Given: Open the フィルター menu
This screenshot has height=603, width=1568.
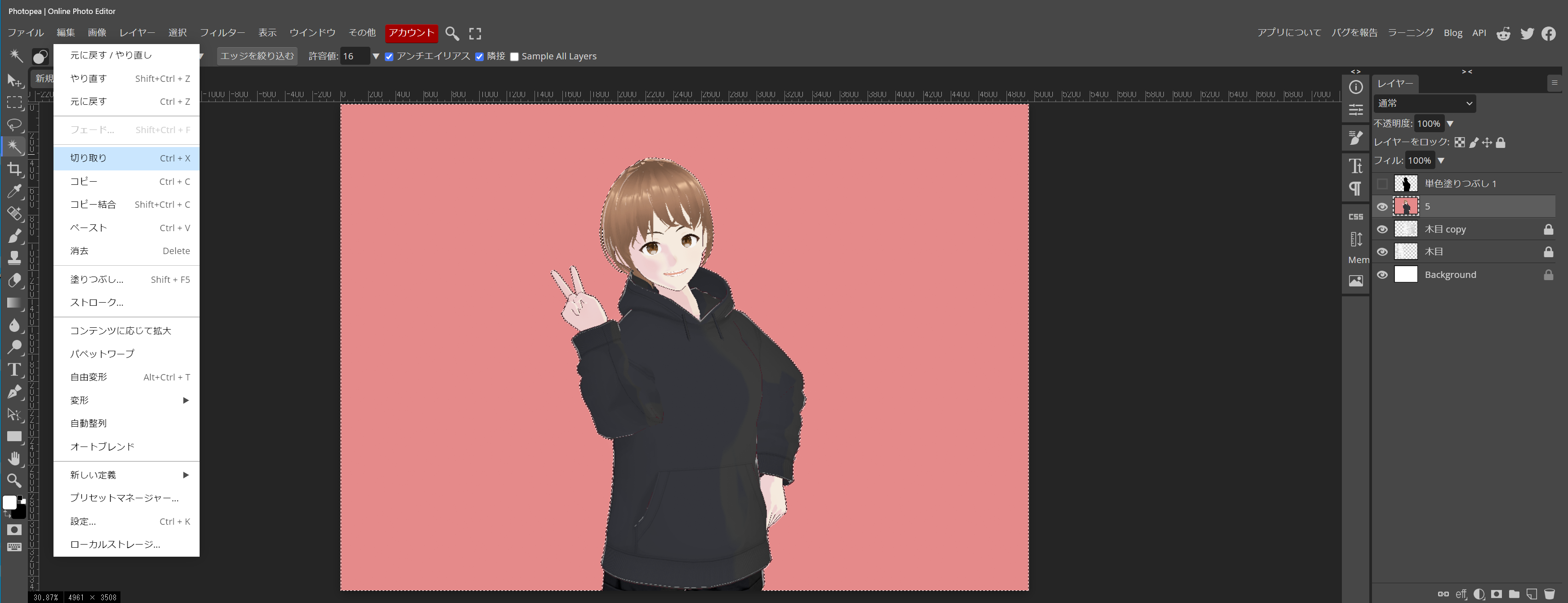Looking at the screenshot, I should coord(222,33).
